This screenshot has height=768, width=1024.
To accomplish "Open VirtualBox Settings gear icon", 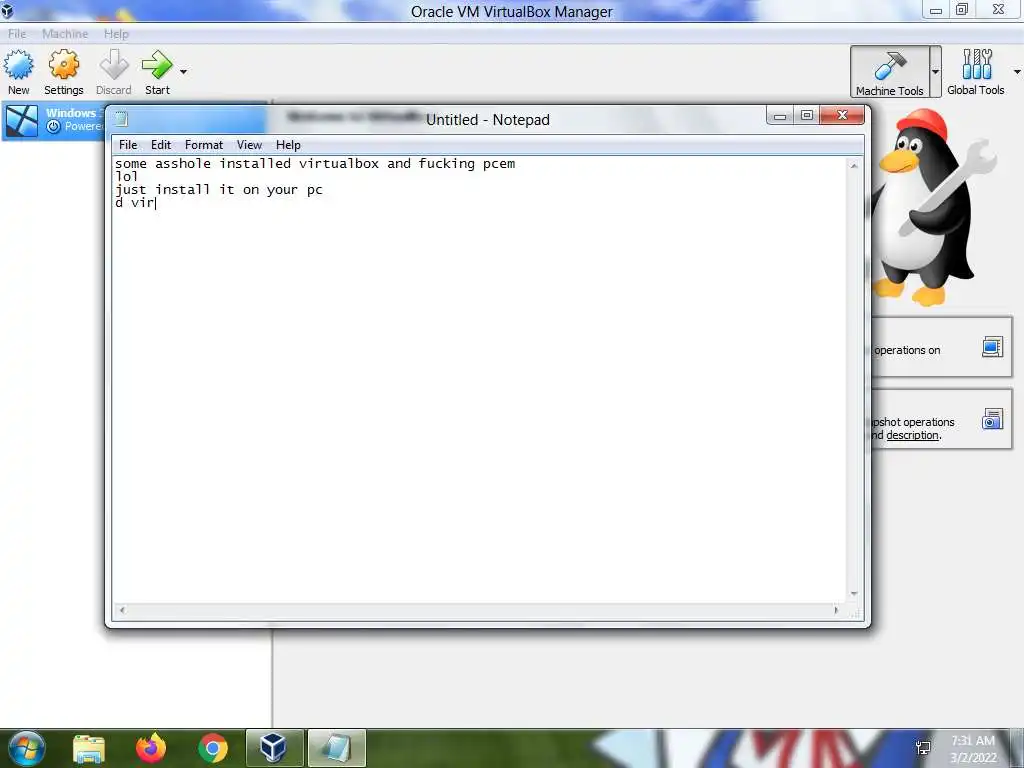I will (63, 65).
